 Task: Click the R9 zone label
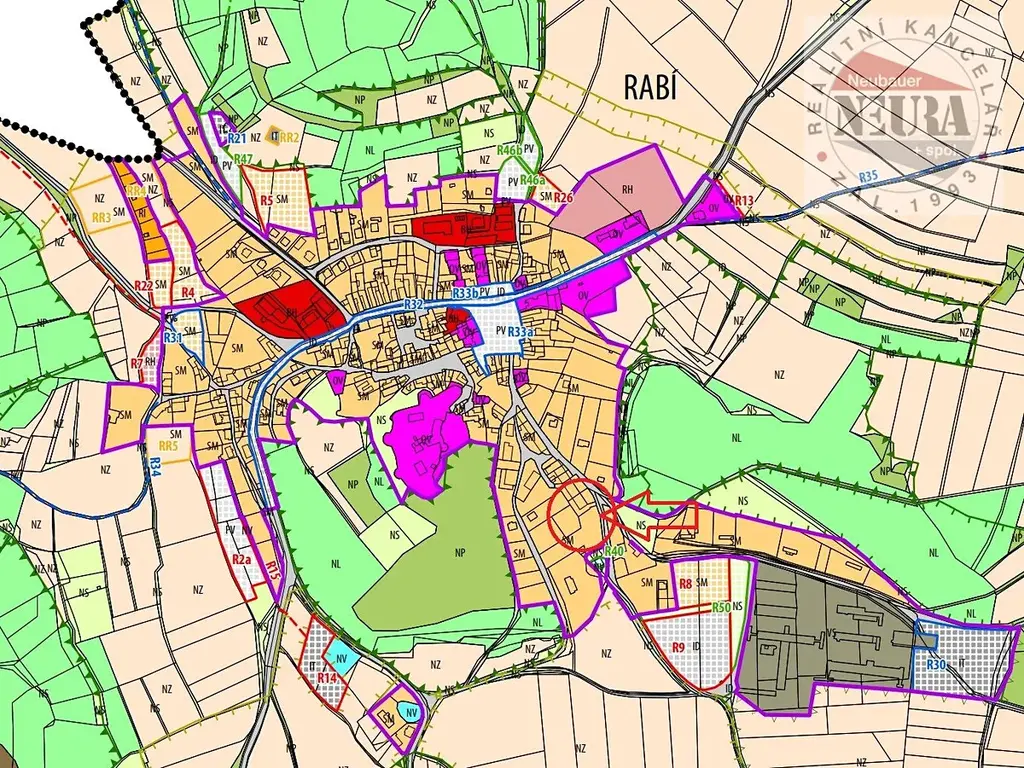tap(678, 647)
